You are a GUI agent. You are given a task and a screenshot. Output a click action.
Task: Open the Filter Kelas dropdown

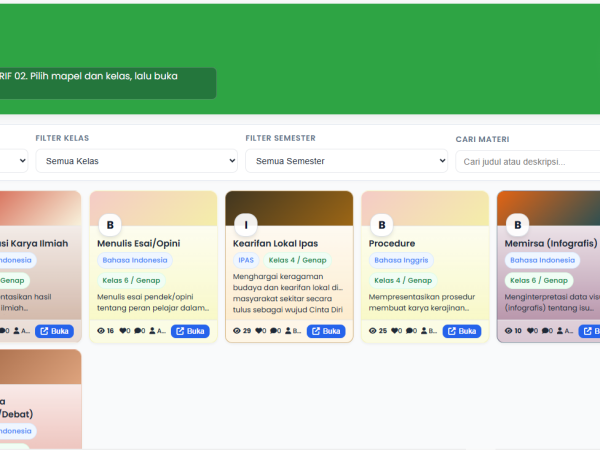point(137,161)
